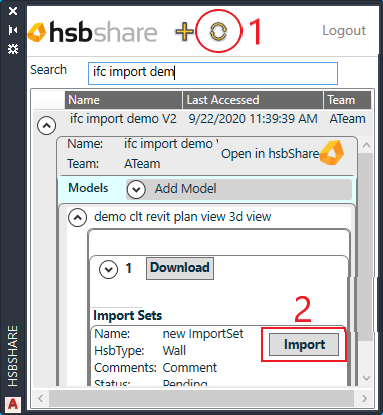Click the yellow plus add project icon
Image resolution: width=383 pixels, height=415 pixels.
[x=184, y=32]
